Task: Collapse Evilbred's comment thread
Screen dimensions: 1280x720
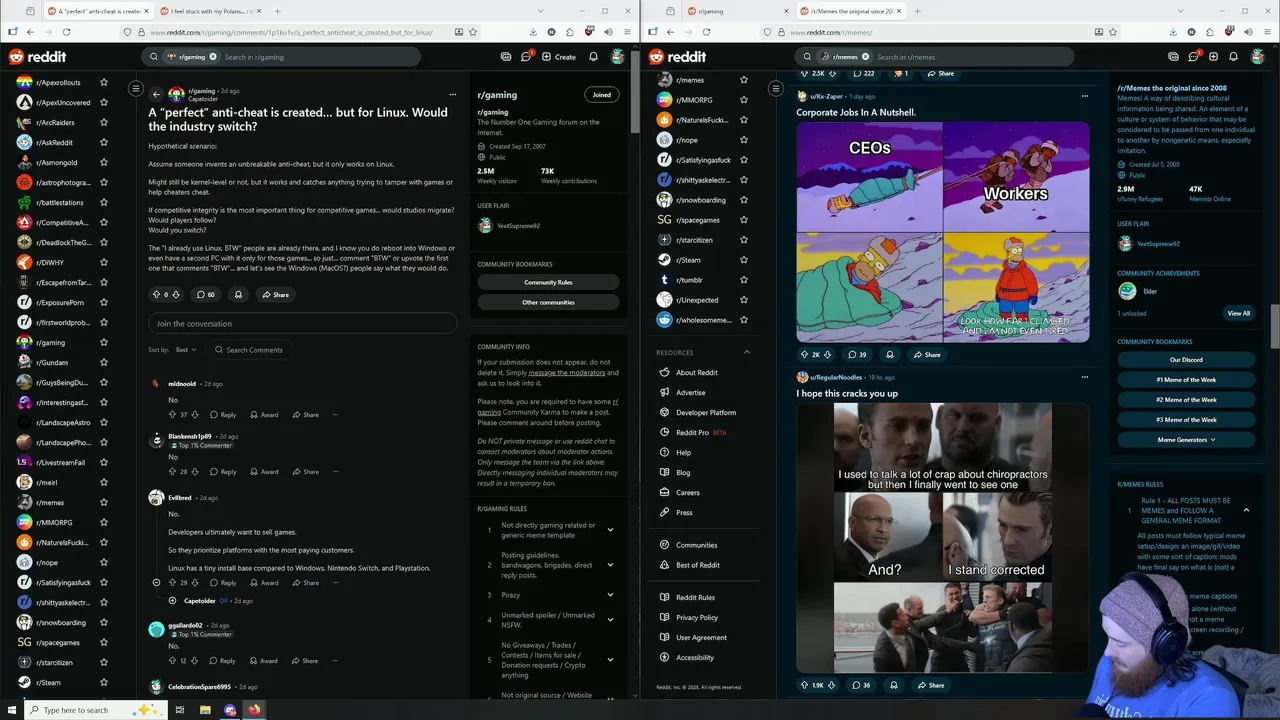Action: coord(156,582)
